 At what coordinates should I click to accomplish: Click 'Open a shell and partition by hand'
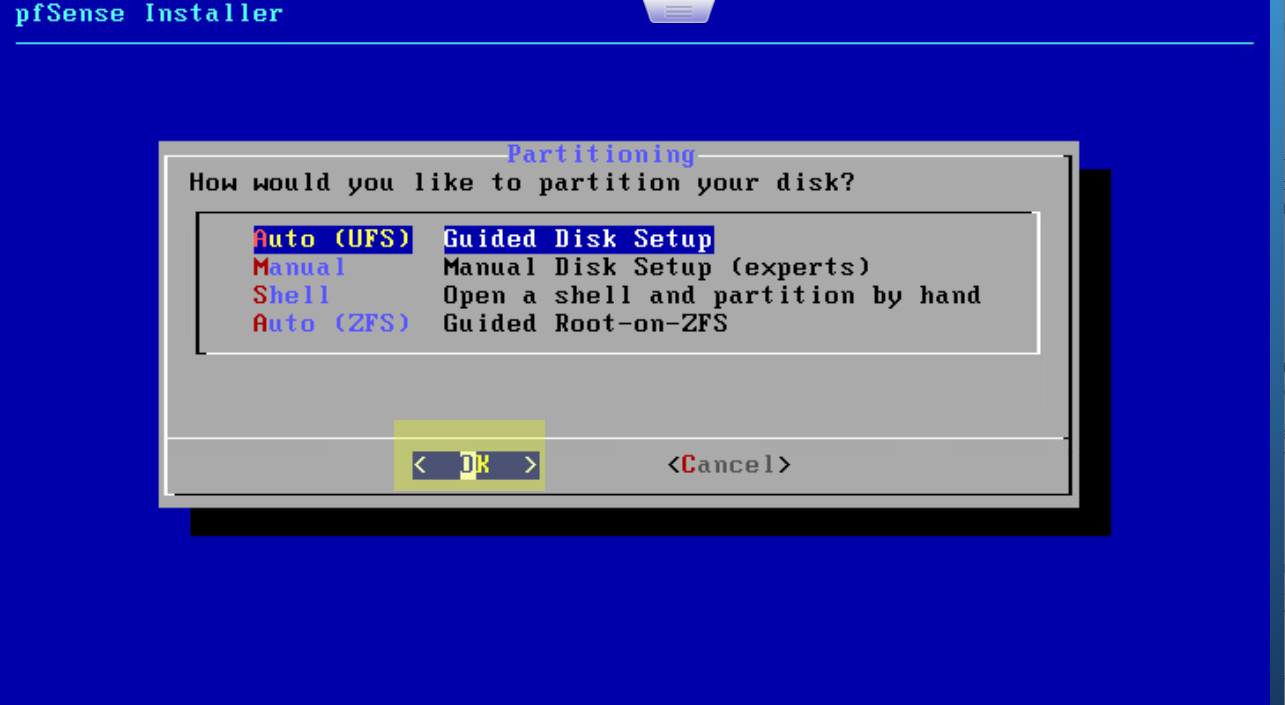[712, 295]
